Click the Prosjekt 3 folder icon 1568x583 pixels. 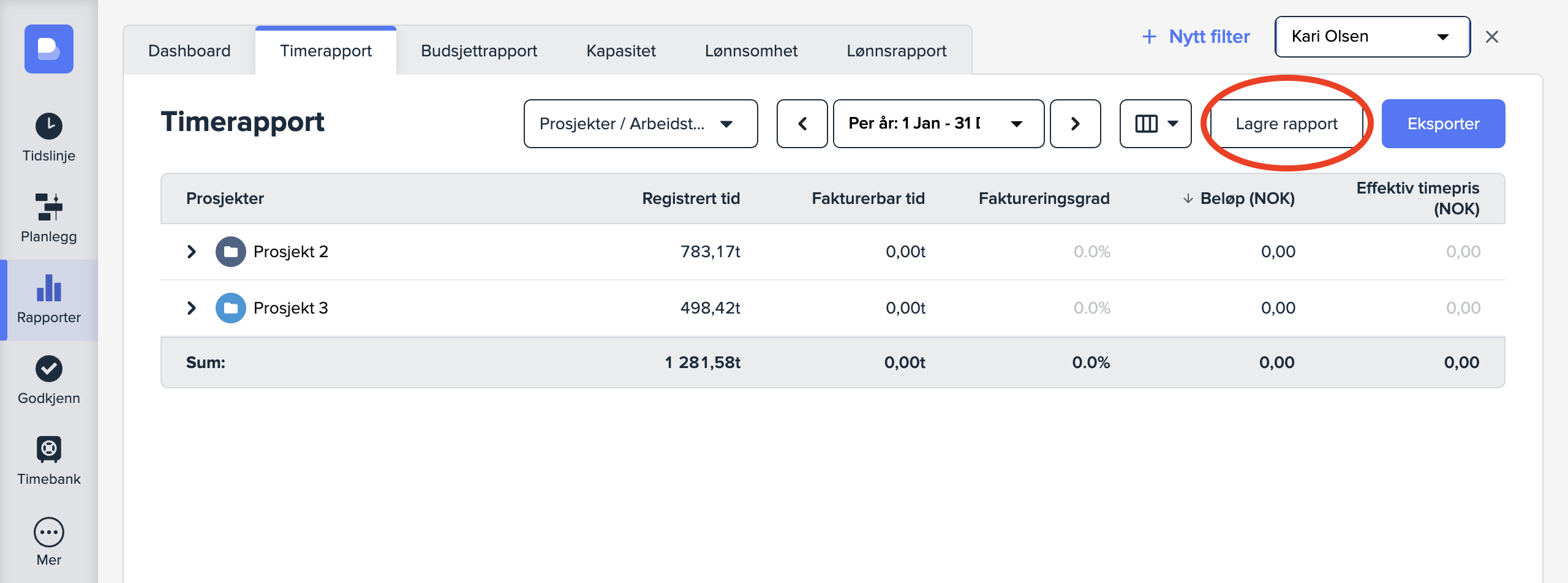click(231, 307)
